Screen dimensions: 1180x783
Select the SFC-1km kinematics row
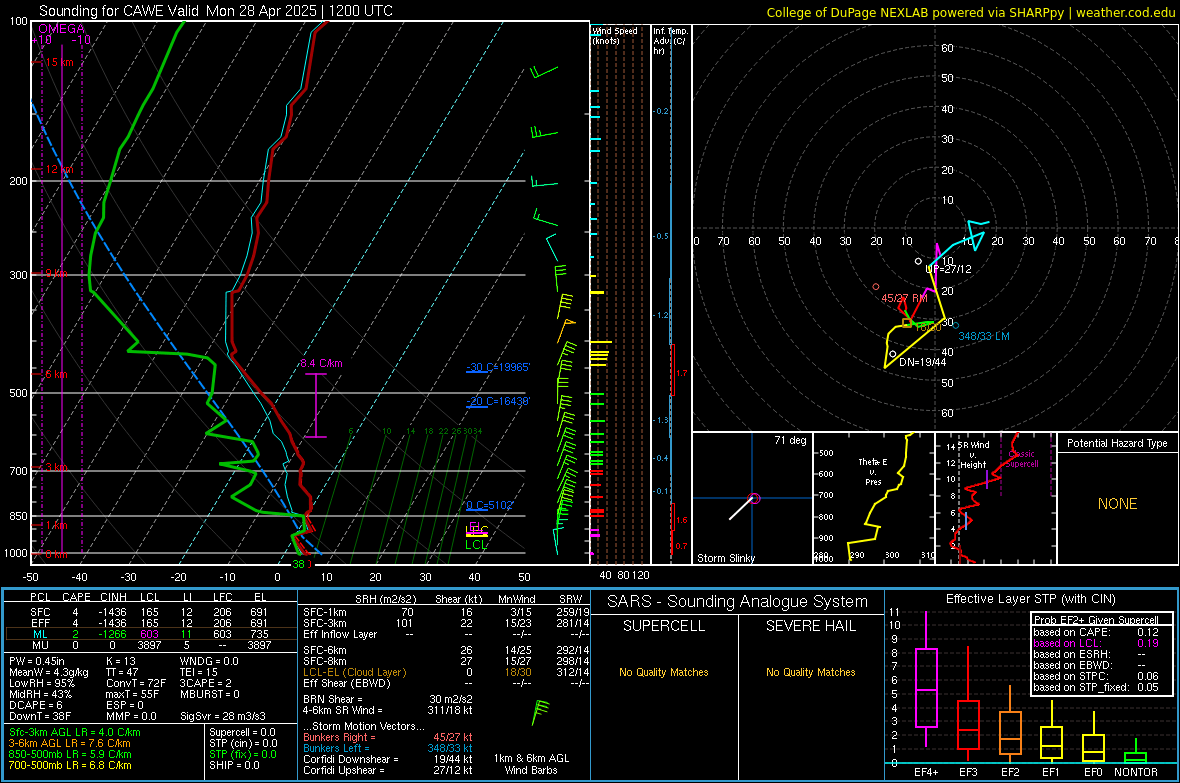click(446, 612)
